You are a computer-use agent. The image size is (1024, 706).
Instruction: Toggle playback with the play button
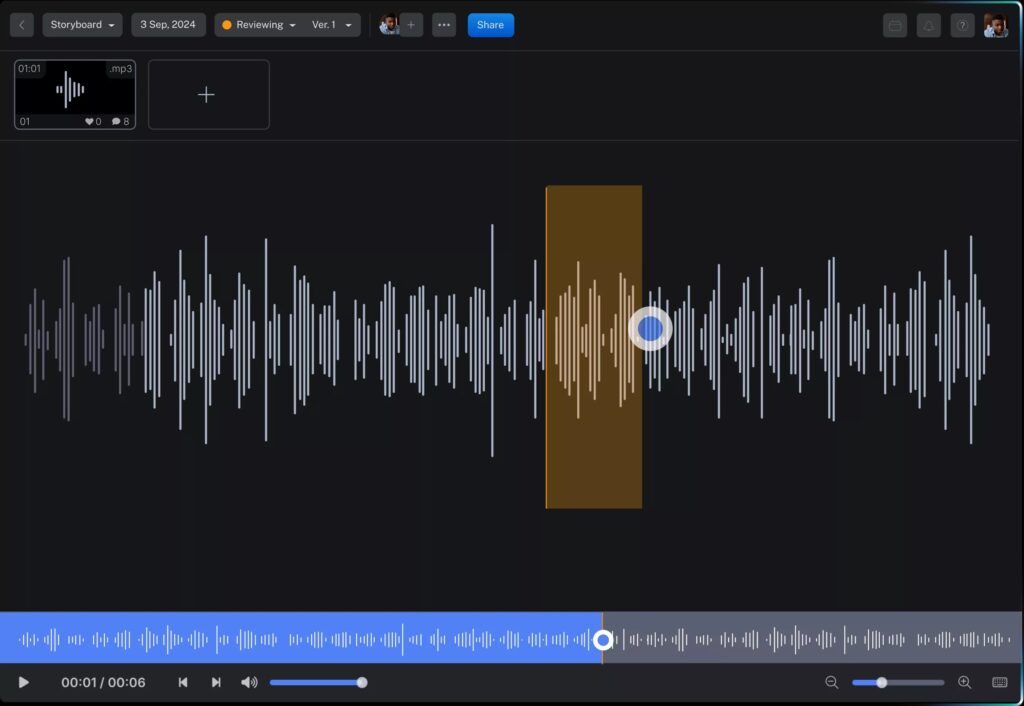[x=24, y=682]
